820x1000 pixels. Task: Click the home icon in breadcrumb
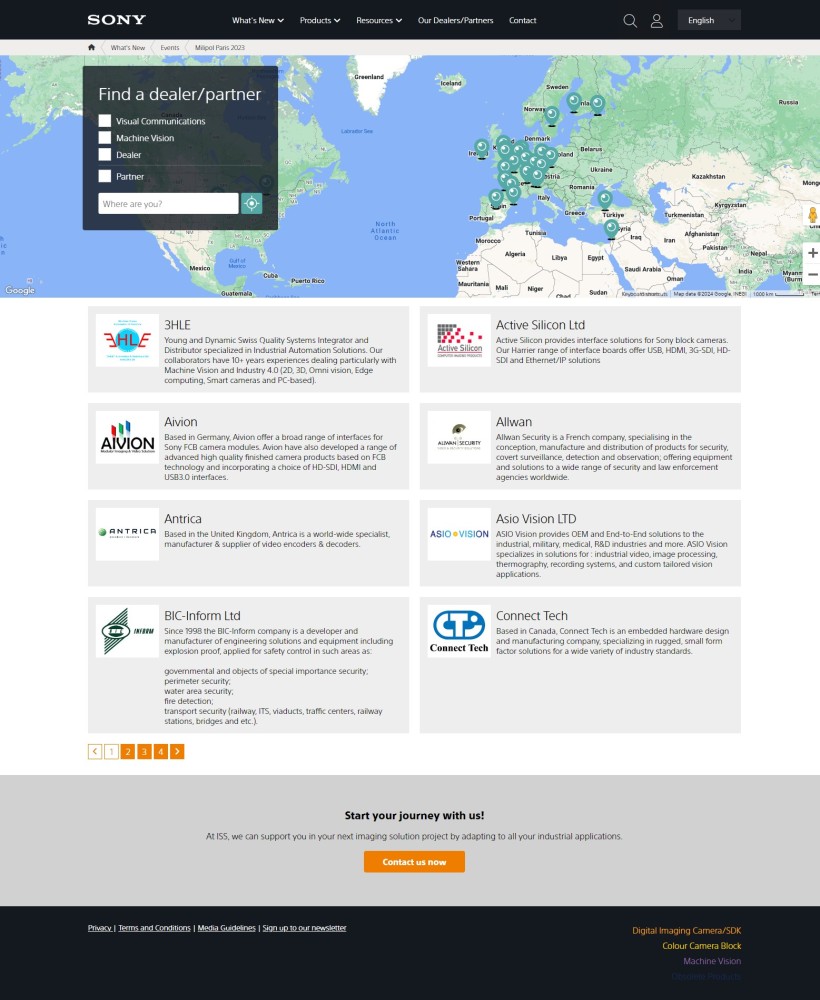tap(92, 47)
